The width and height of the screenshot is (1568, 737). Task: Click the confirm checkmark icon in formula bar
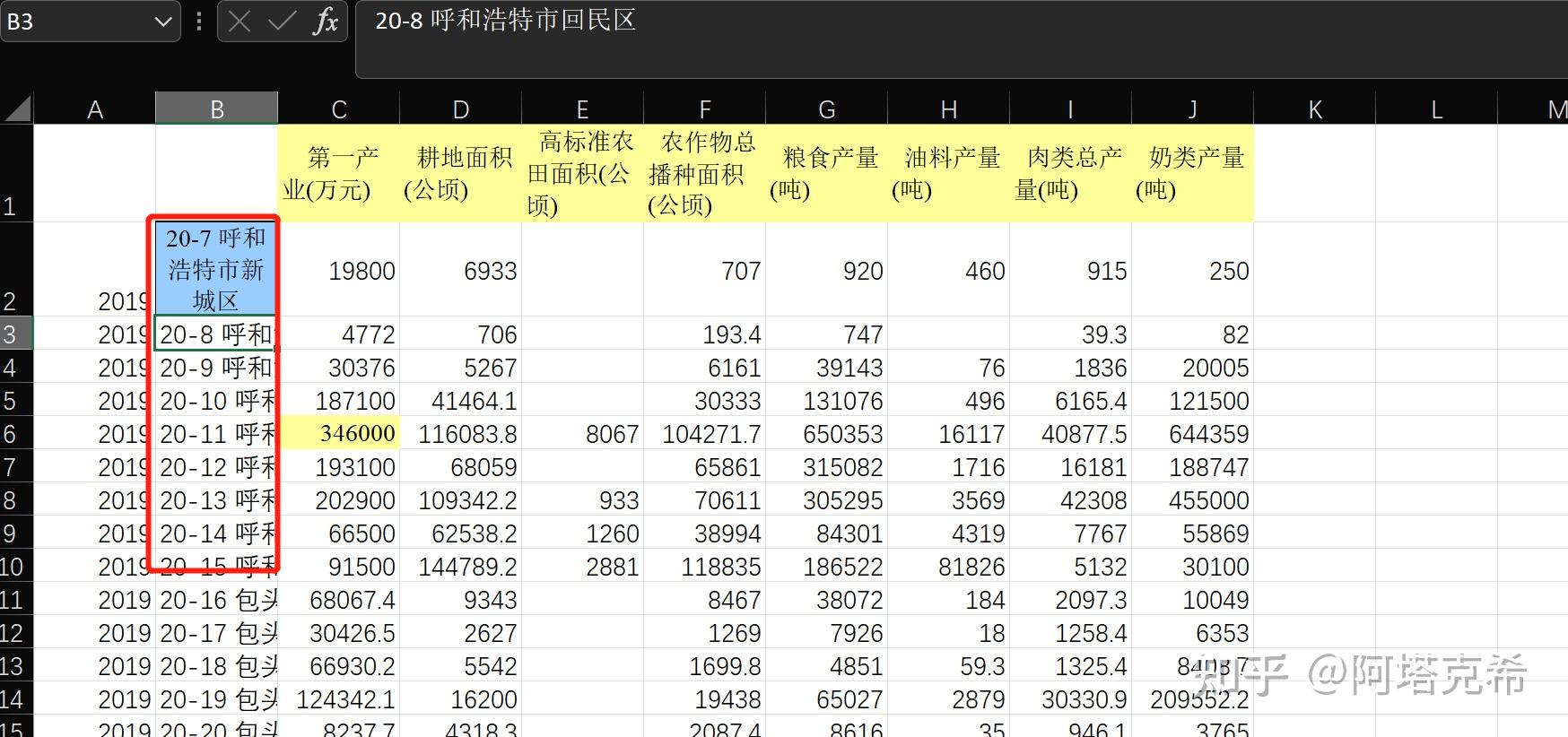pyautogui.click(x=282, y=22)
